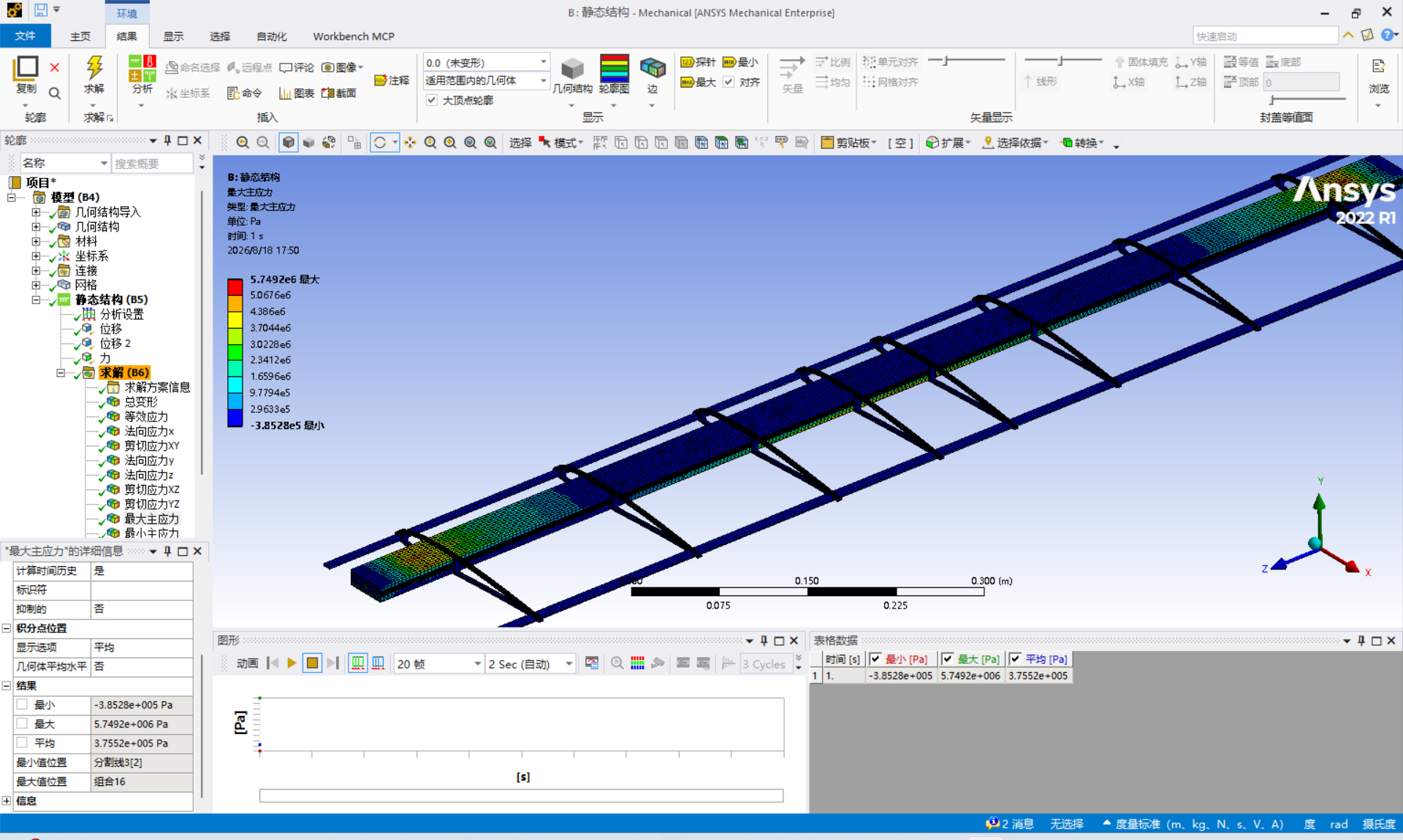The height and width of the screenshot is (840, 1403).
Task: Stop the animation playback
Action: [312, 663]
